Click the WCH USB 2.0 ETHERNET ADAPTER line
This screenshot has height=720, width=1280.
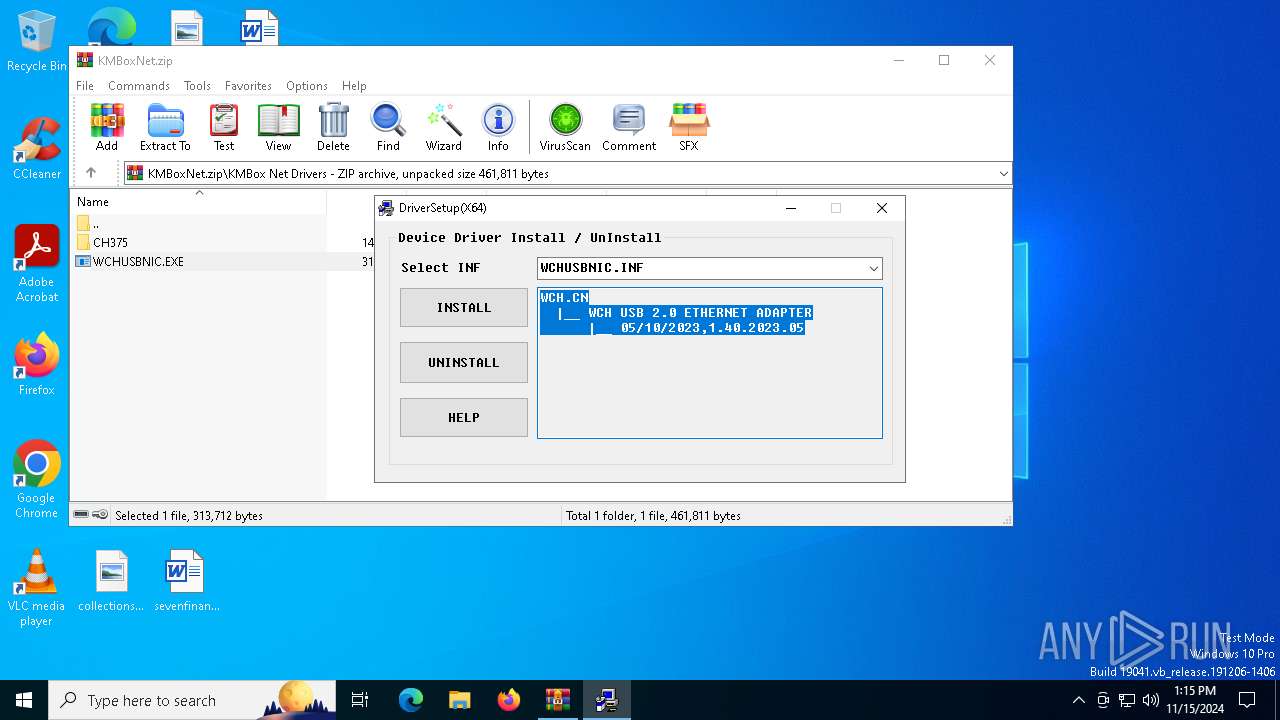(x=700, y=313)
